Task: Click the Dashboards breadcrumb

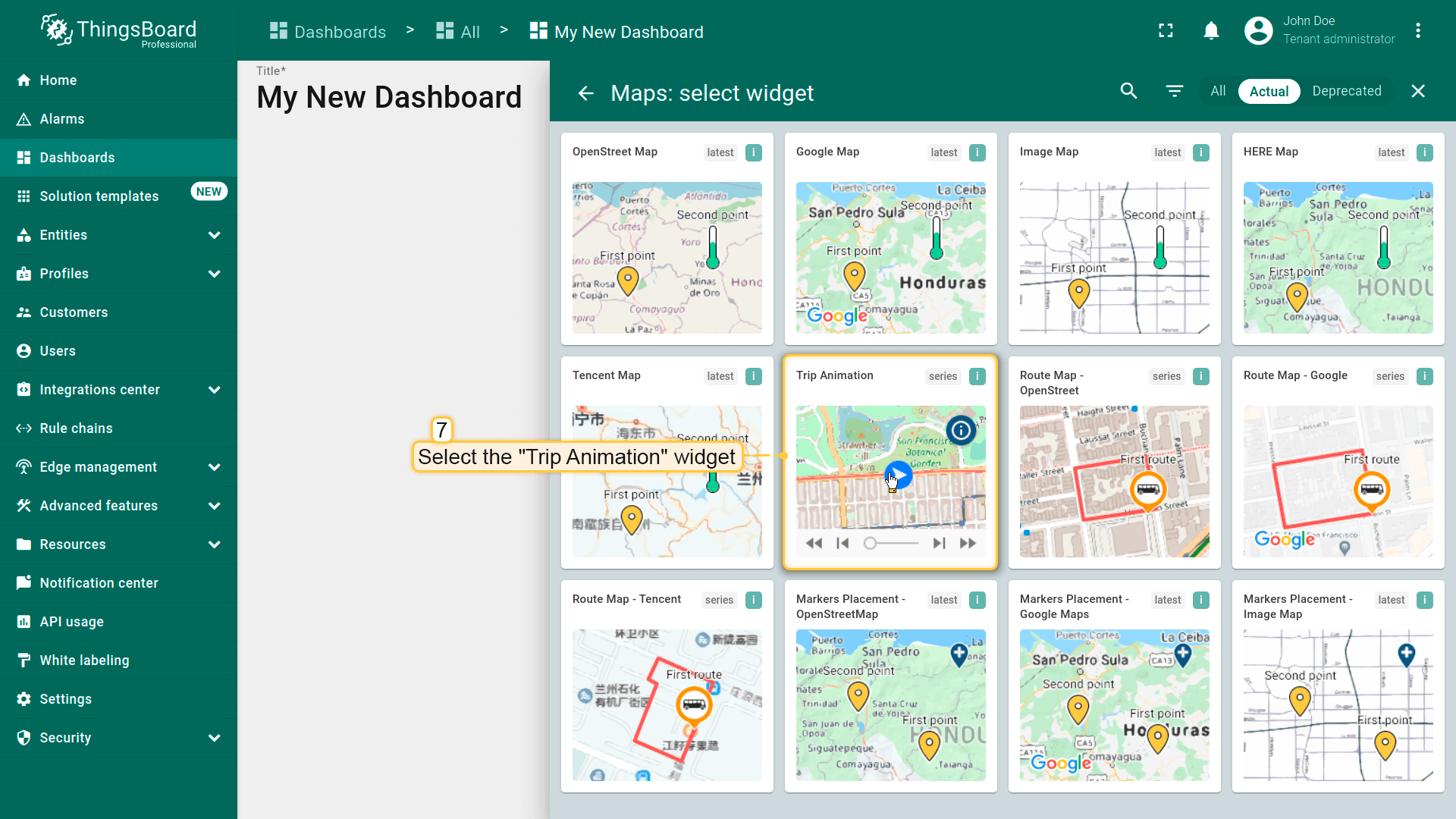Action: [x=328, y=32]
